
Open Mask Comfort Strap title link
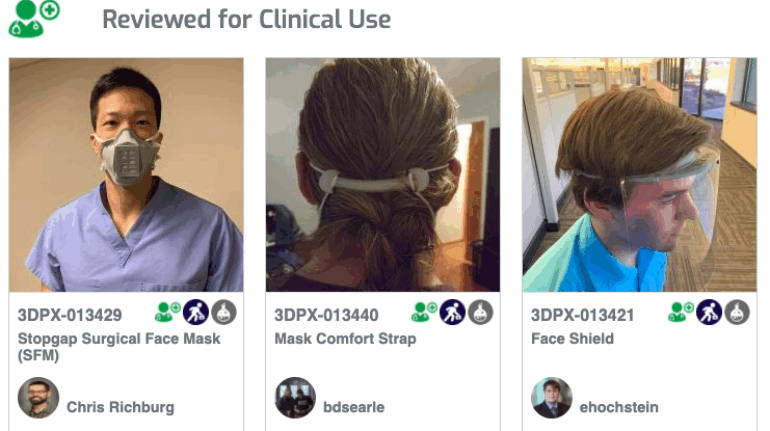tap(345, 339)
